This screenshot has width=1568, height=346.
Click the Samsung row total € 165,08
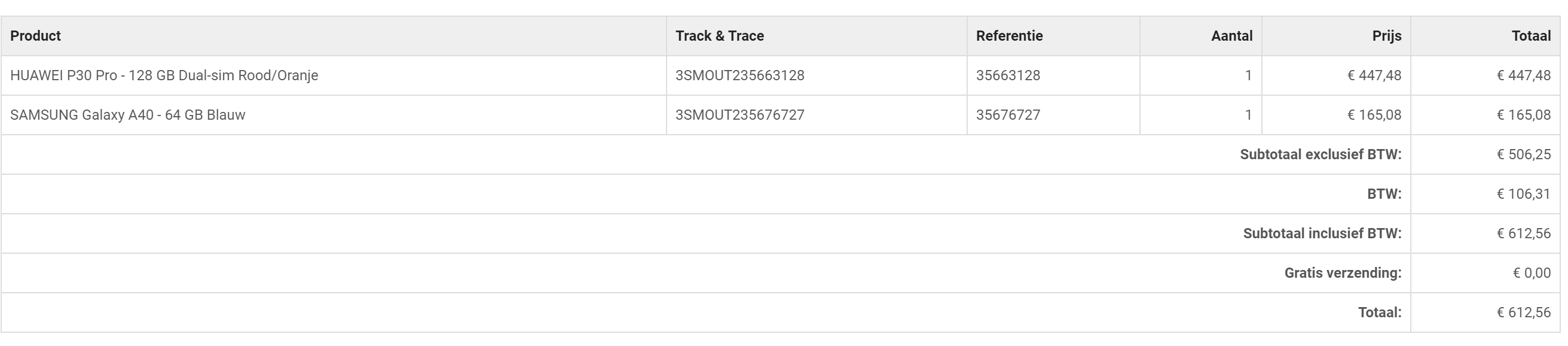[1524, 115]
